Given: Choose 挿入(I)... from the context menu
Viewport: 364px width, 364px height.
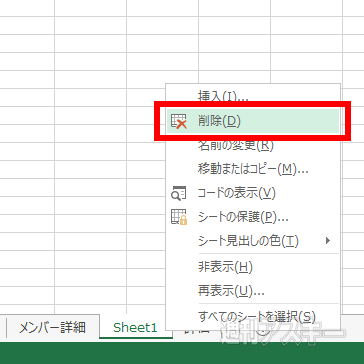Looking at the screenshot, I should pyautogui.click(x=253, y=97).
